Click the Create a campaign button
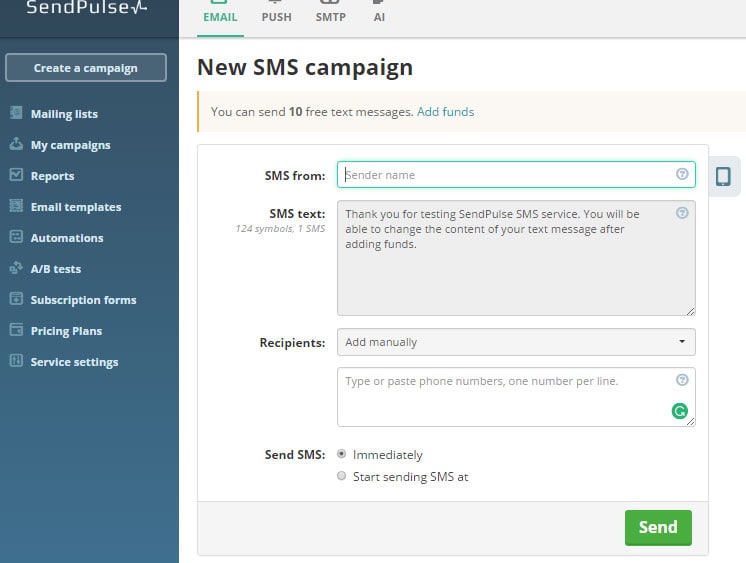 click(x=86, y=68)
